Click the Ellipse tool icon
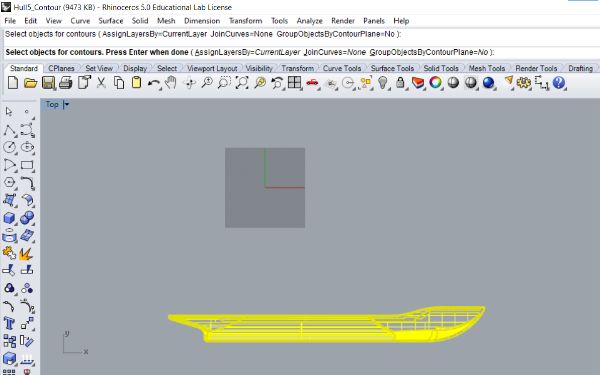This screenshot has height=375, width=600. (27, 147)
